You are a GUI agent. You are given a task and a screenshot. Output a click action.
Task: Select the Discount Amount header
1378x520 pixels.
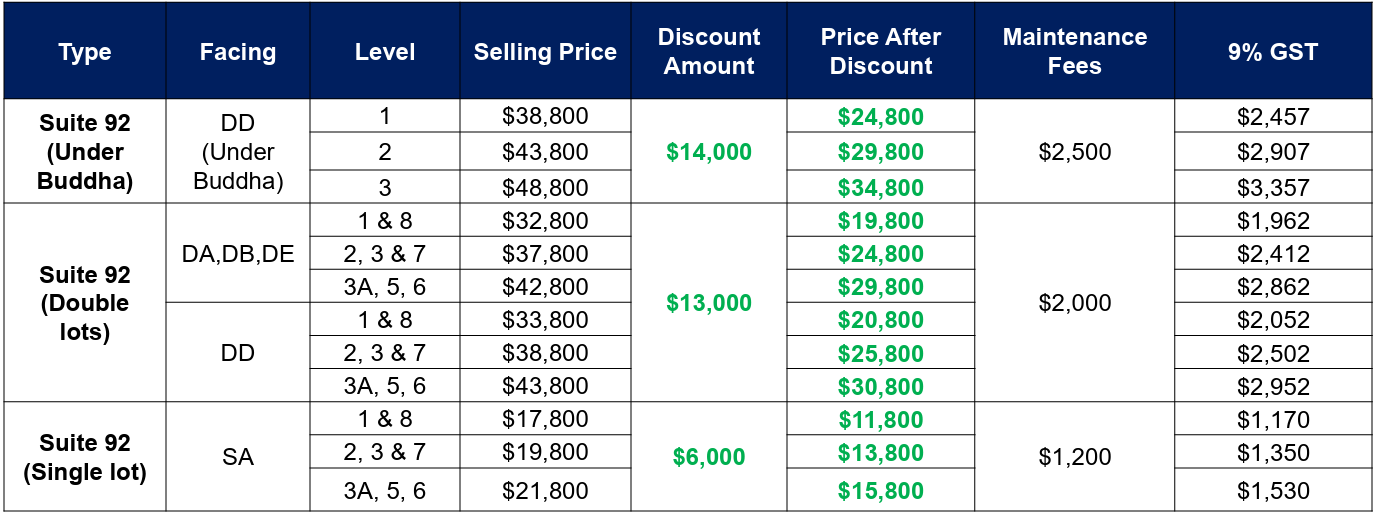click(709, 51)
